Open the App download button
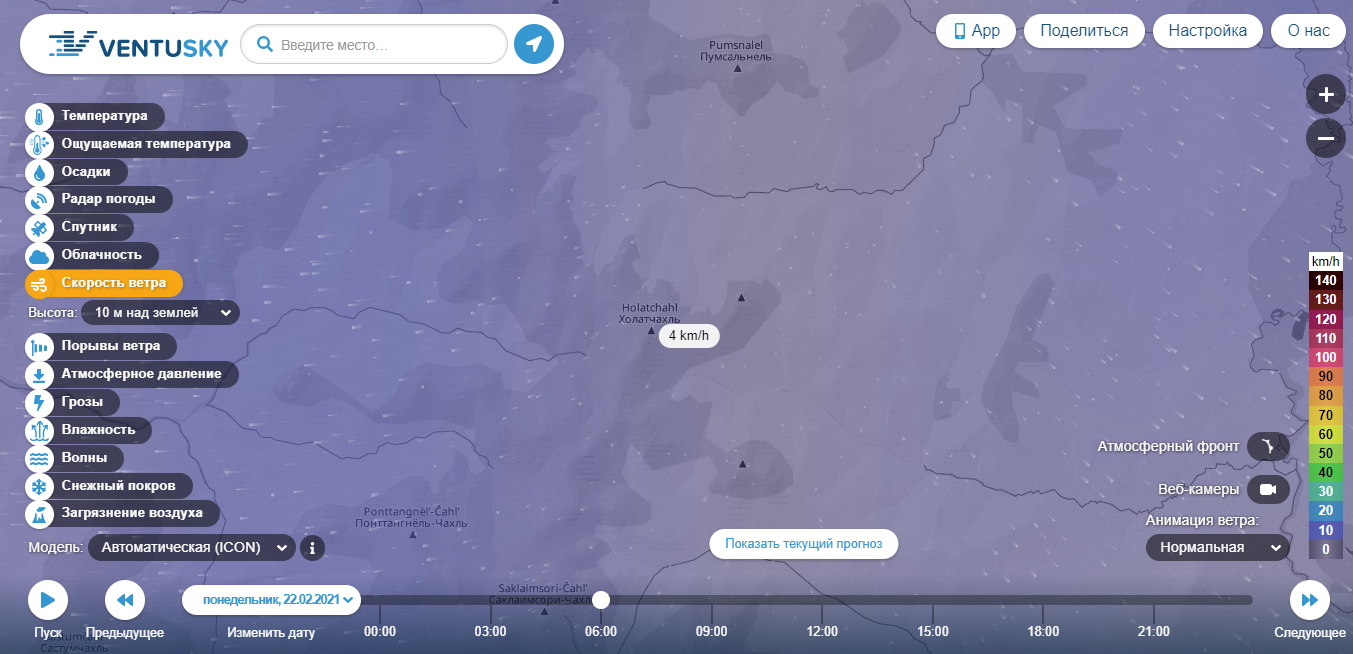Screen dimensions: 1353x654 976,30
